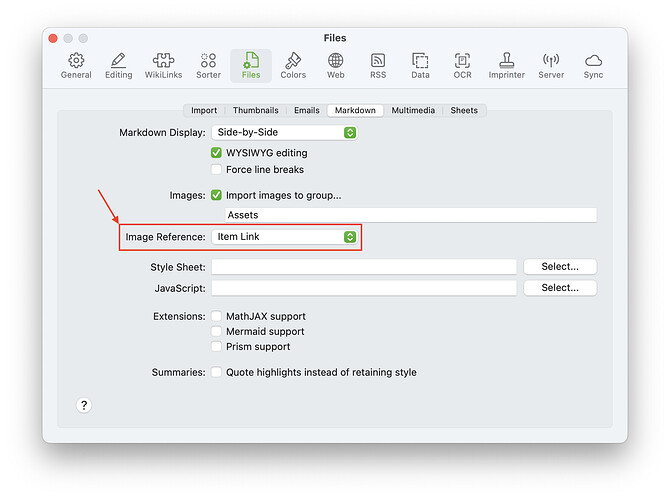
Task: Enable Mermaid support extension
Action: tap(216, 331)
